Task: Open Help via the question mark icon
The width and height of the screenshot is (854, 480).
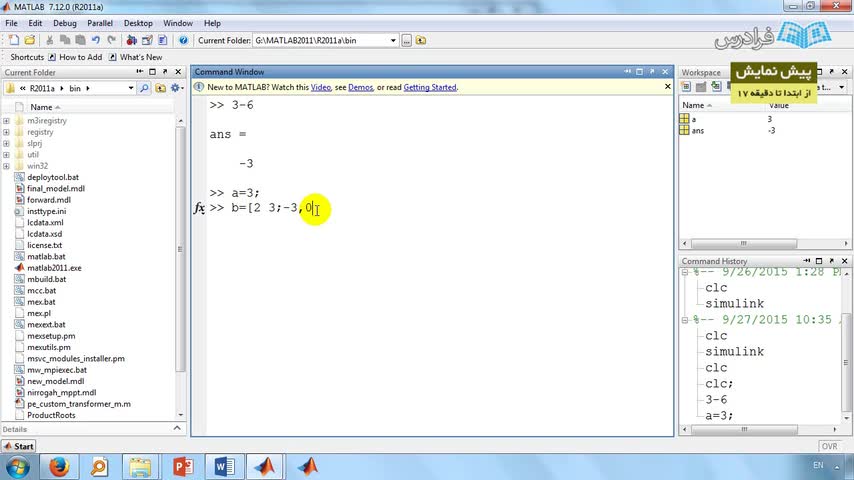Action: (184, 40)
